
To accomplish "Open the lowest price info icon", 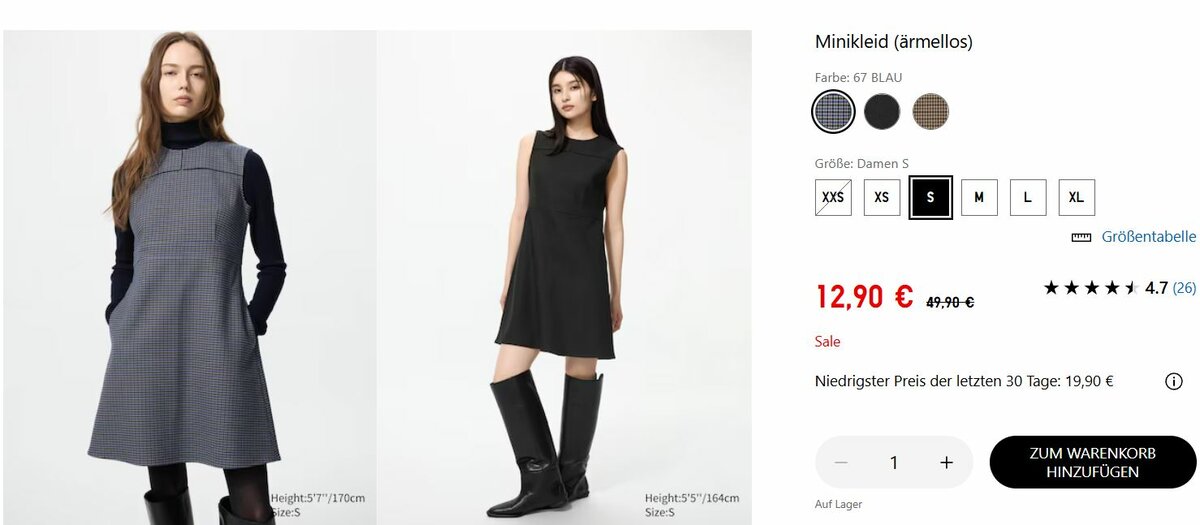I will (1173, 381).
